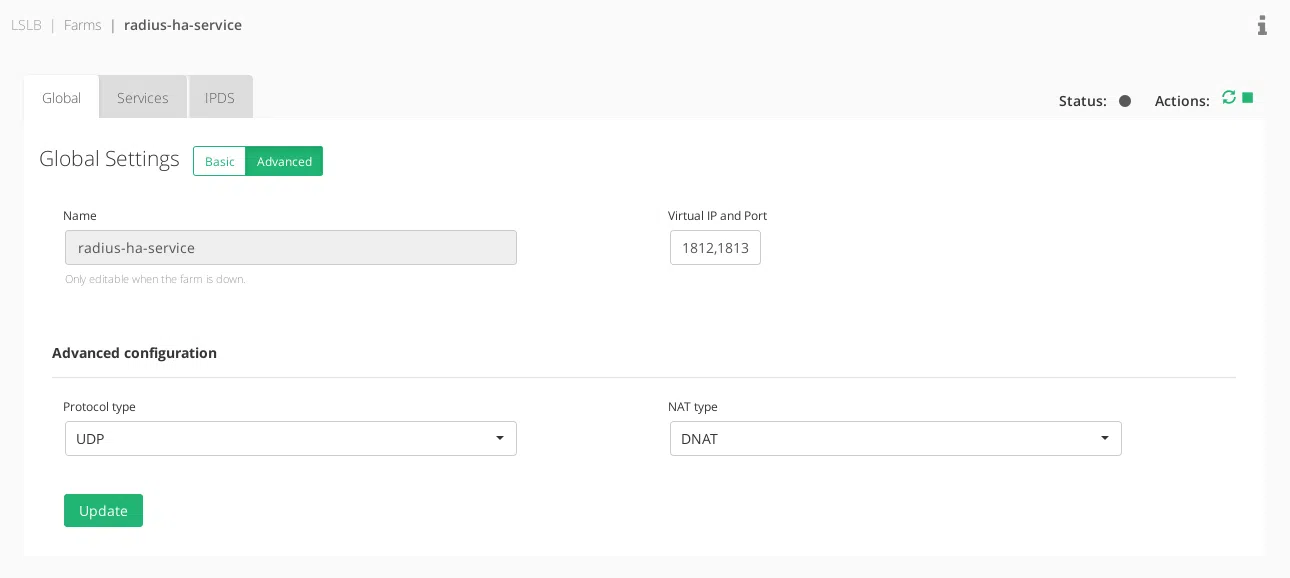Viewport: 1290px width, 578px height.
Task: Go to the IPDS tab
Action: [x=220, y=98]
